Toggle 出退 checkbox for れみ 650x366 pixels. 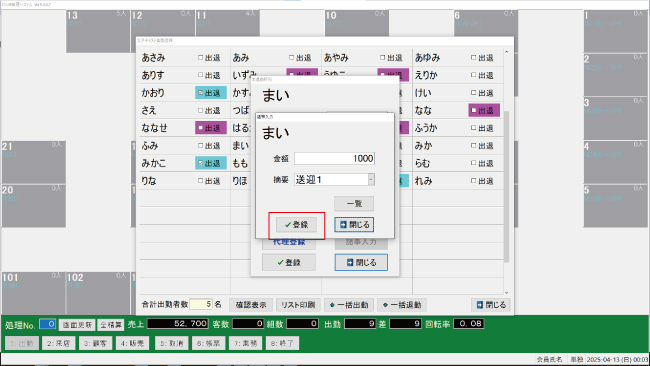coord(482,181)
